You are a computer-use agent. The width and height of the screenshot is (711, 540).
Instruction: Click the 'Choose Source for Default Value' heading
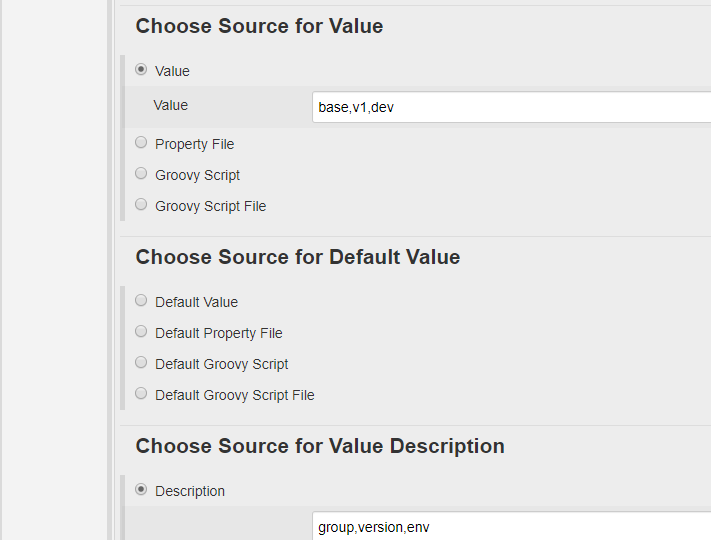click(x=298, y=257)
